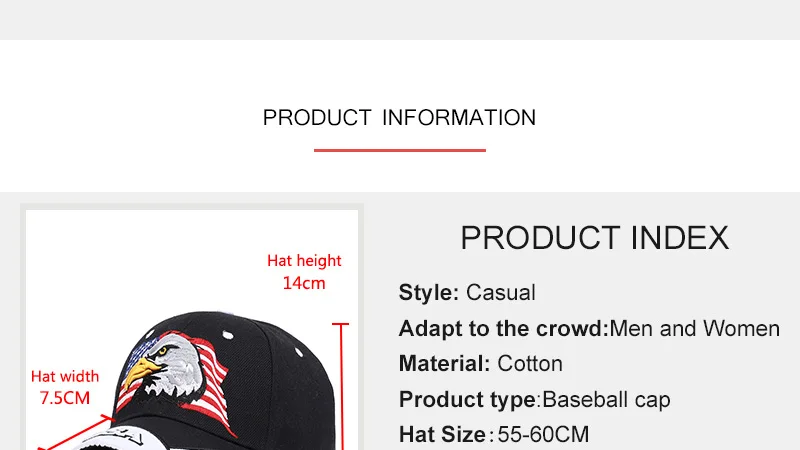Click the Product type label

click(x=467, y=399)
